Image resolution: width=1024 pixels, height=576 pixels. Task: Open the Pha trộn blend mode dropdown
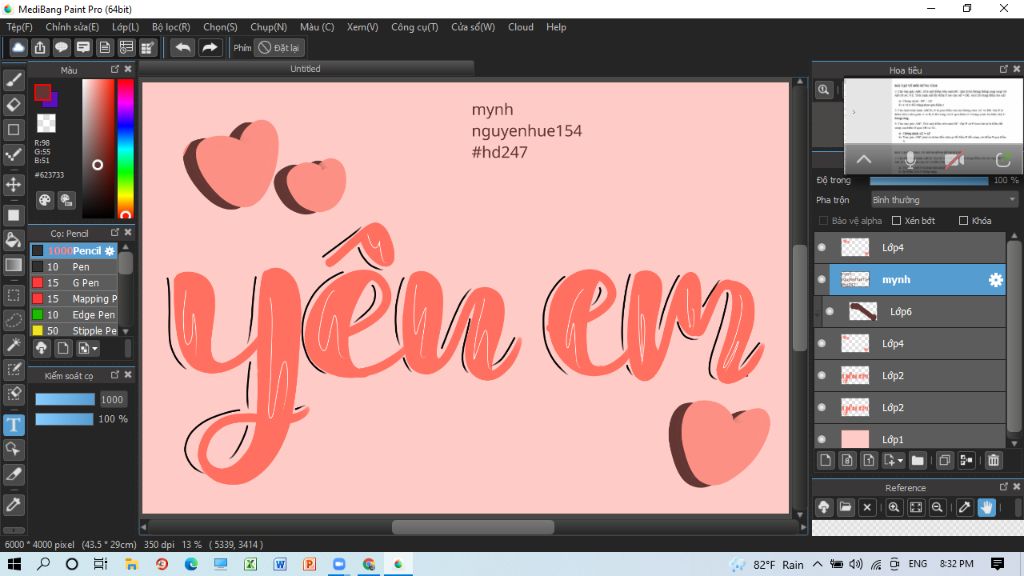(942, 200)
